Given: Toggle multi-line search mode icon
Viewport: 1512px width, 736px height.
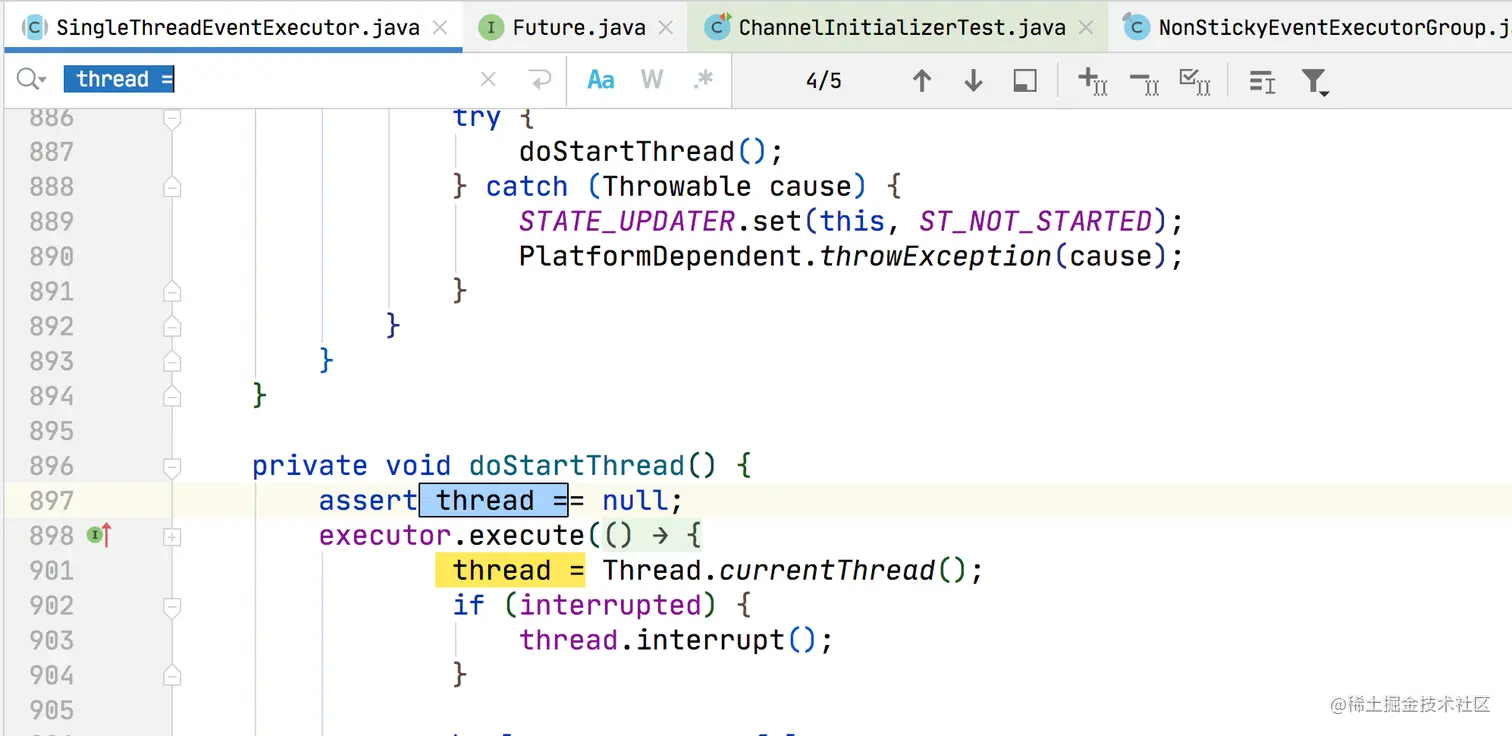Looking at the screenshot, I should click(1263, 81).
